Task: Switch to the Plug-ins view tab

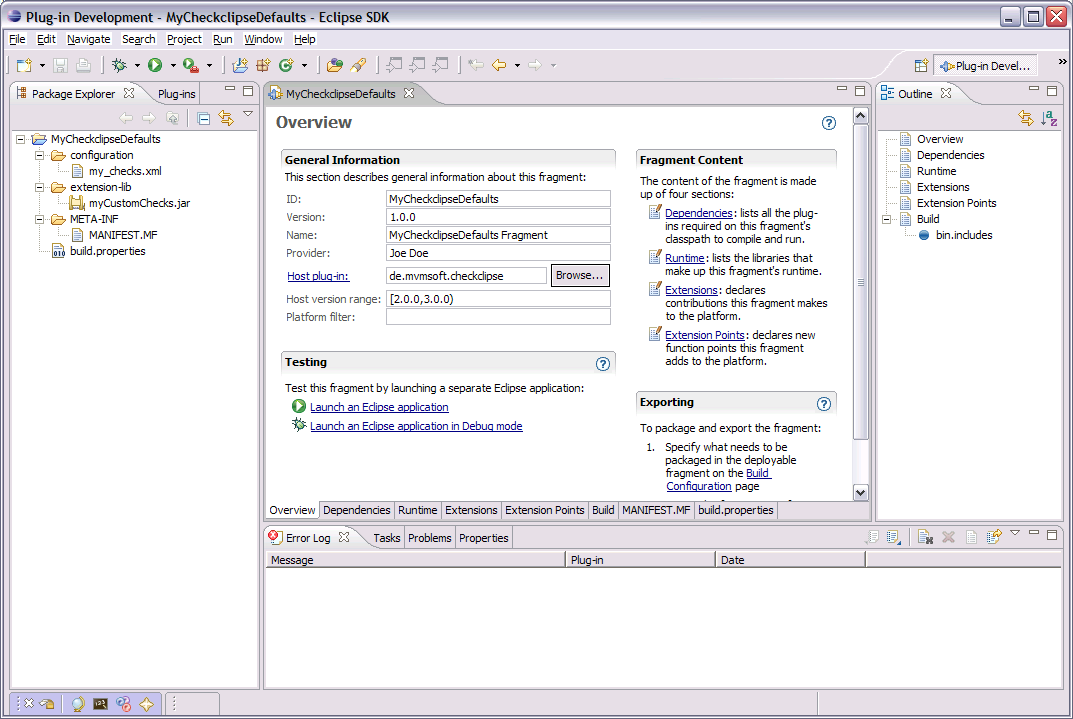Action: point(177,94)
